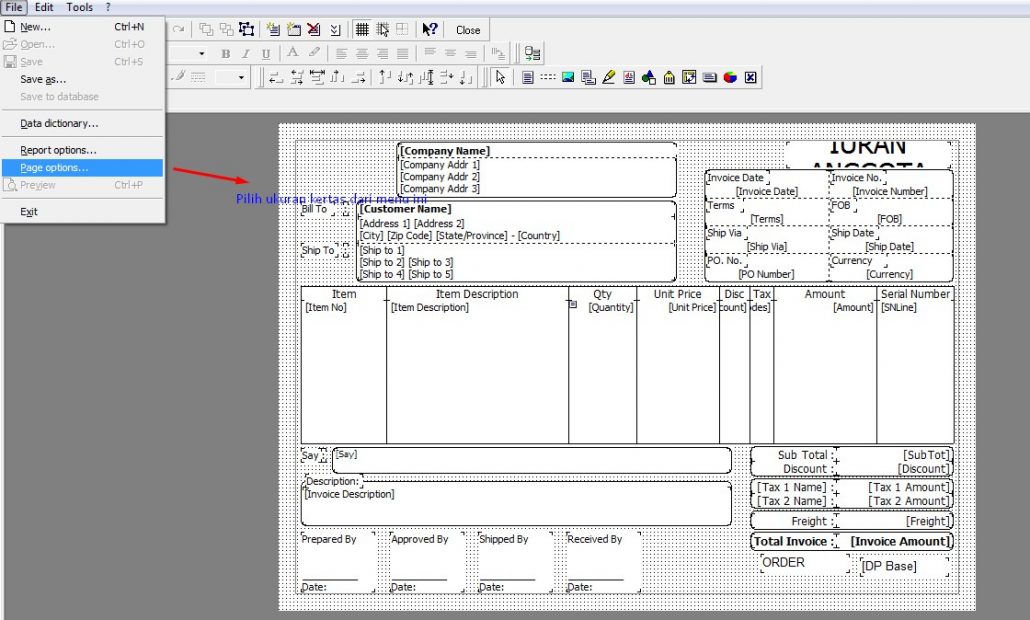The width and height of the screenshot is (1030, 620).
Task: Choose Report options... in File menu
Action: click(x=82, y=150)
